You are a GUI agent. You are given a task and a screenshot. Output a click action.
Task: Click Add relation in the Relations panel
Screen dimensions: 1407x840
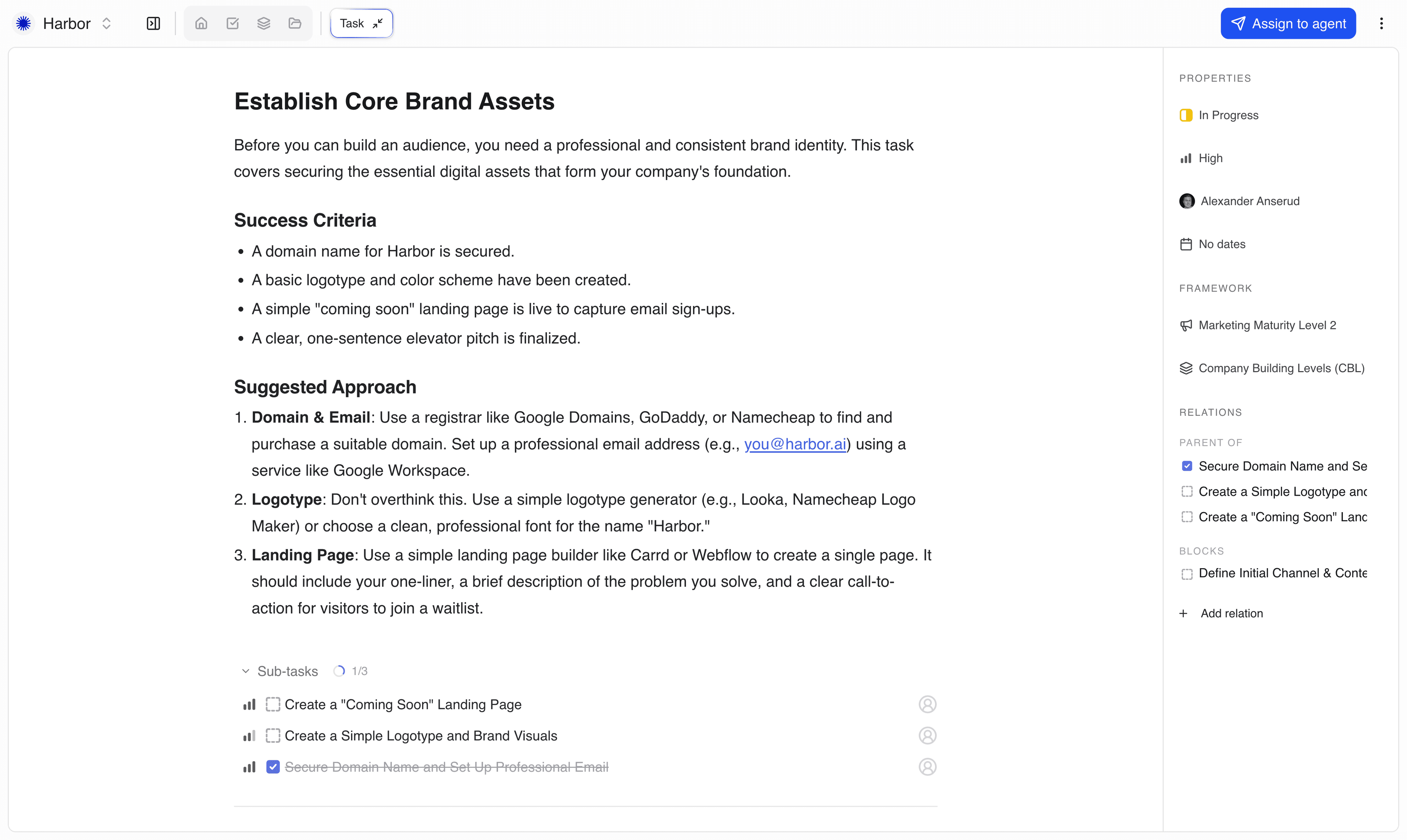(x=1231, y=614)
